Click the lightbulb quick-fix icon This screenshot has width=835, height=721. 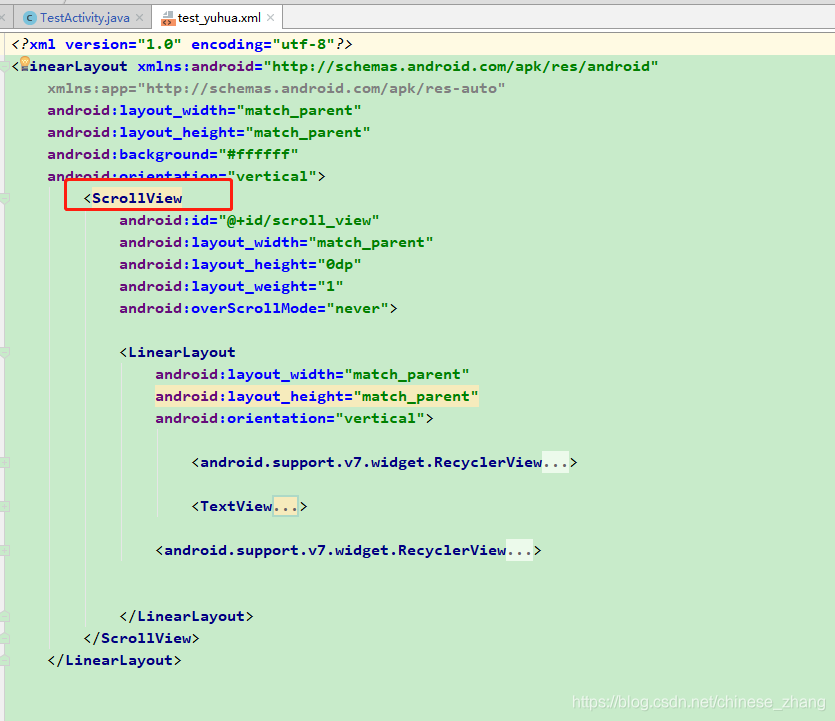click(25, 62)
